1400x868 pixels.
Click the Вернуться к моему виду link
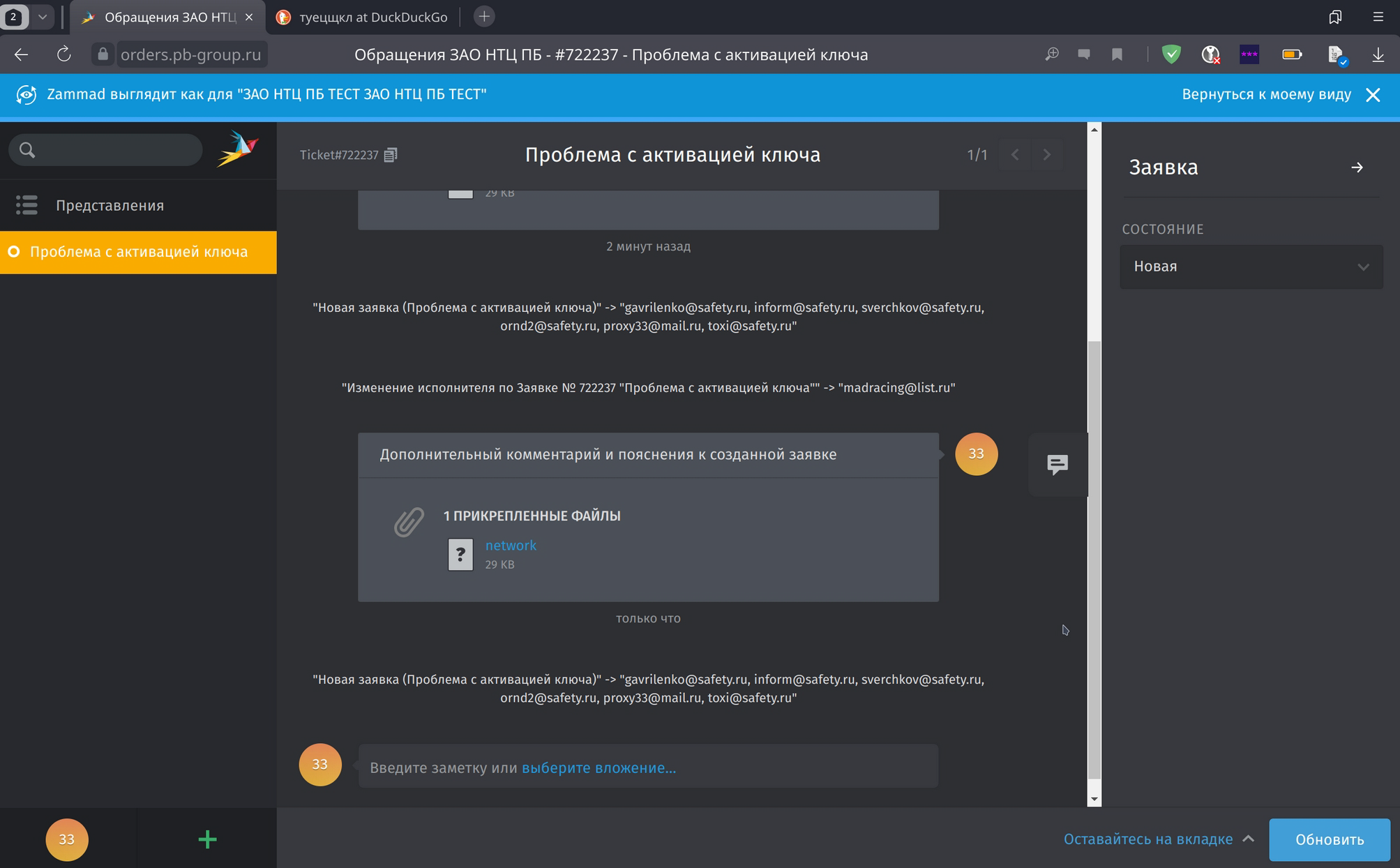1266,94
